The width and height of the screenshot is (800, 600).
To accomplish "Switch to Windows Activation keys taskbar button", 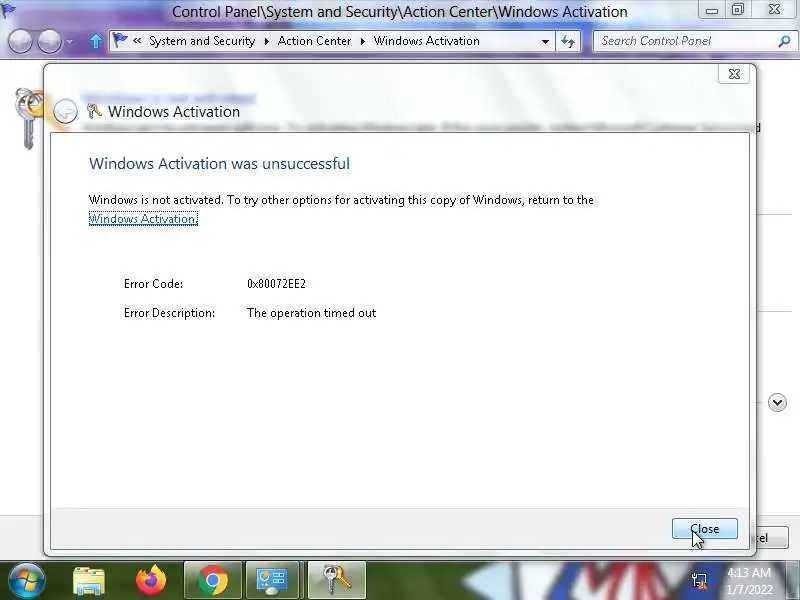I will [x=337, y=581].
